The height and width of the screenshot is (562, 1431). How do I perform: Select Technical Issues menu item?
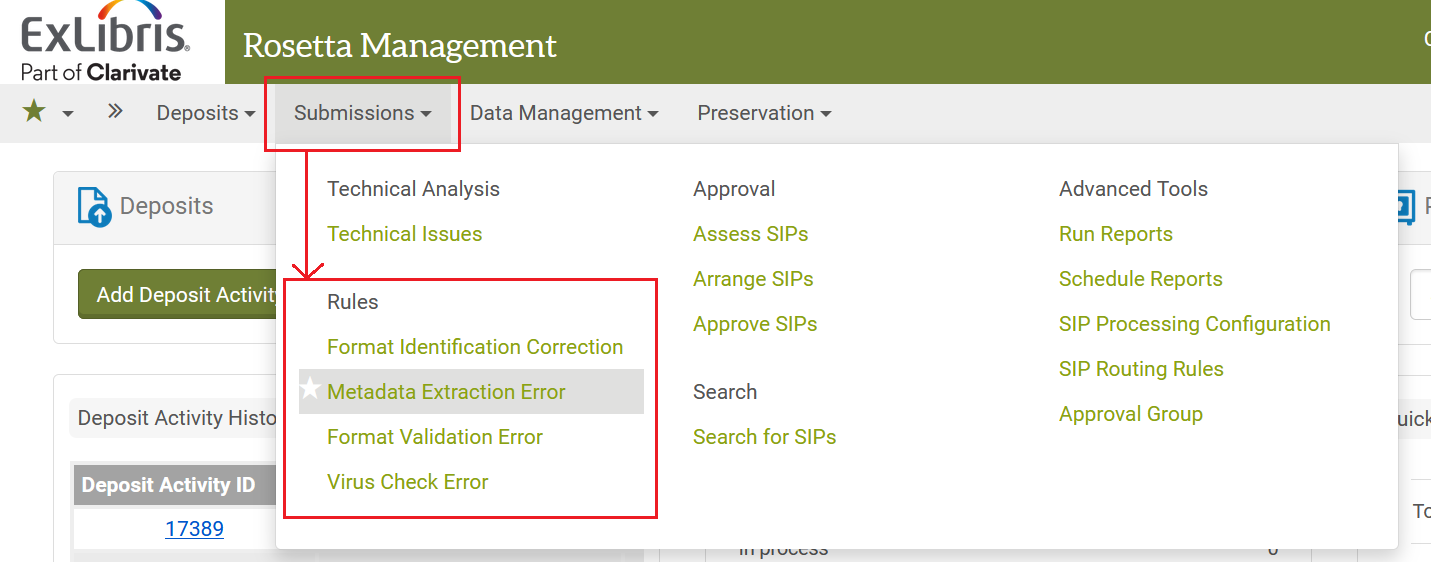click(x=404, y=234)
